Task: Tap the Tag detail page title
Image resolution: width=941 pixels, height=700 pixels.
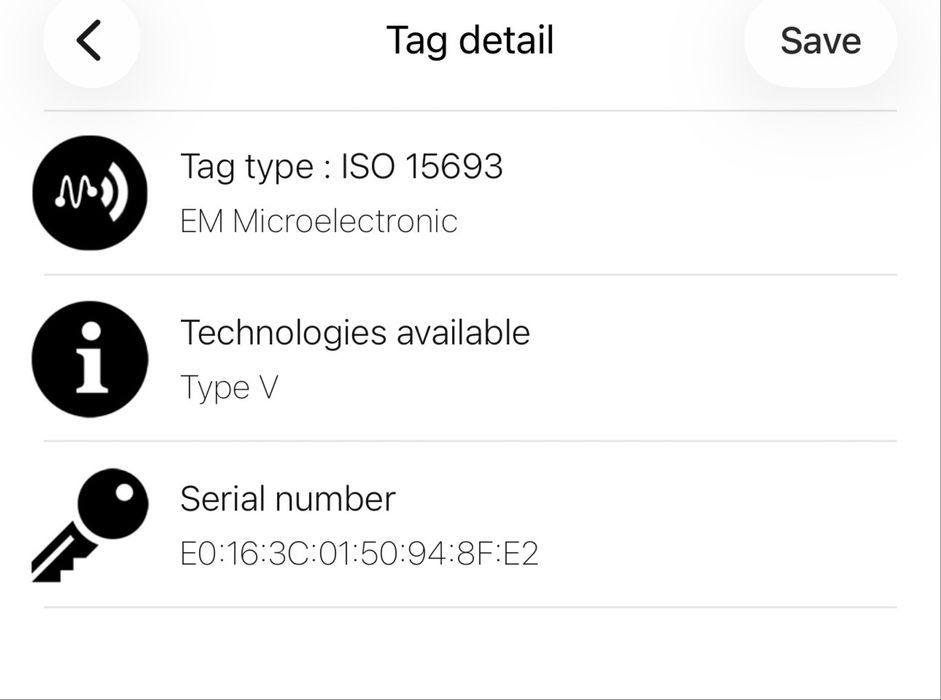Action: [x=470, y=41]
